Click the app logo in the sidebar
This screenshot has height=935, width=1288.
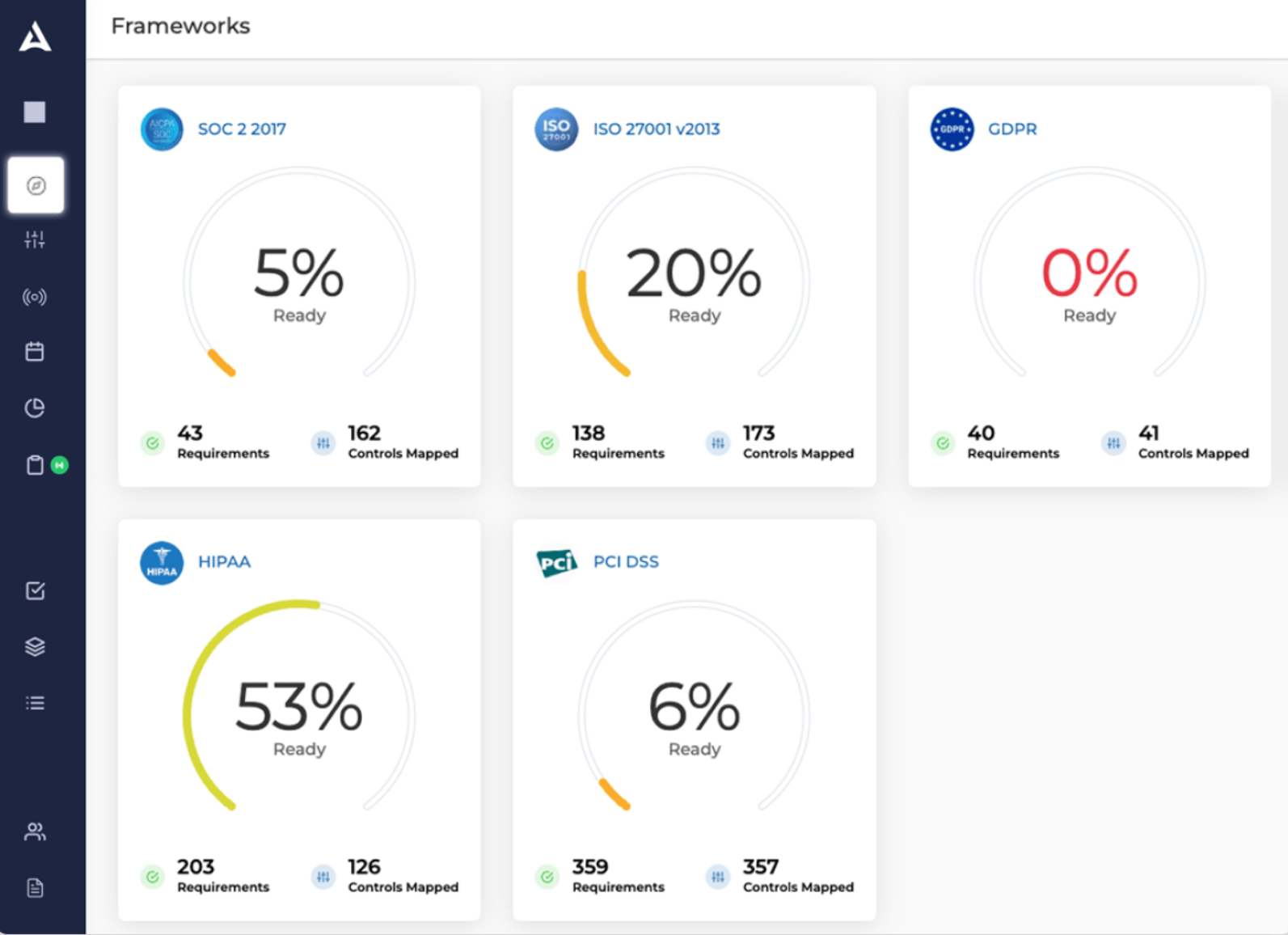click(35, 37)
